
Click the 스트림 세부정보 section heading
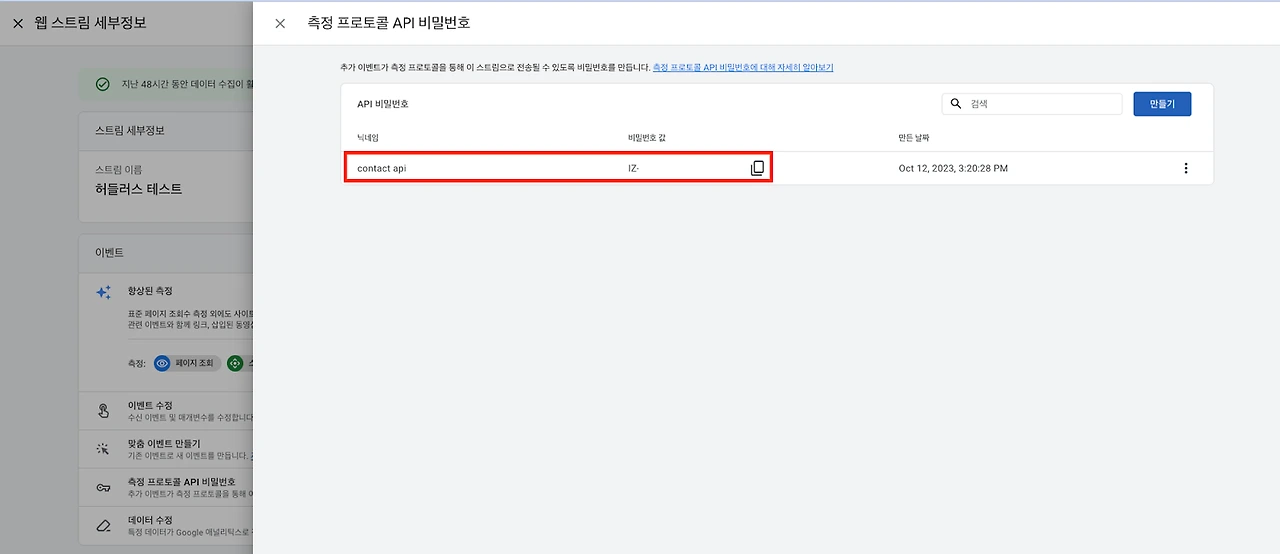tap(130, 130)
